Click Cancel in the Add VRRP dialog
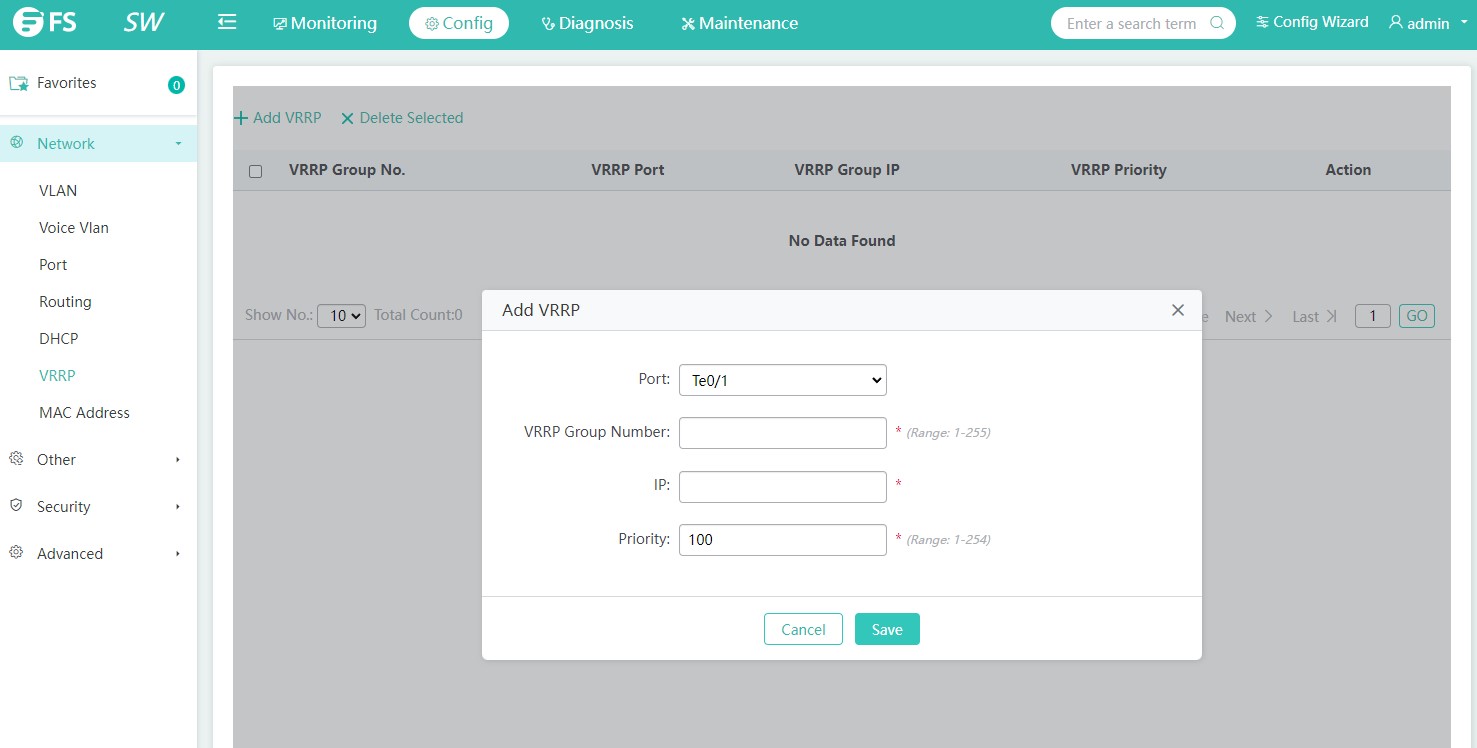 (x=803, y=629)
